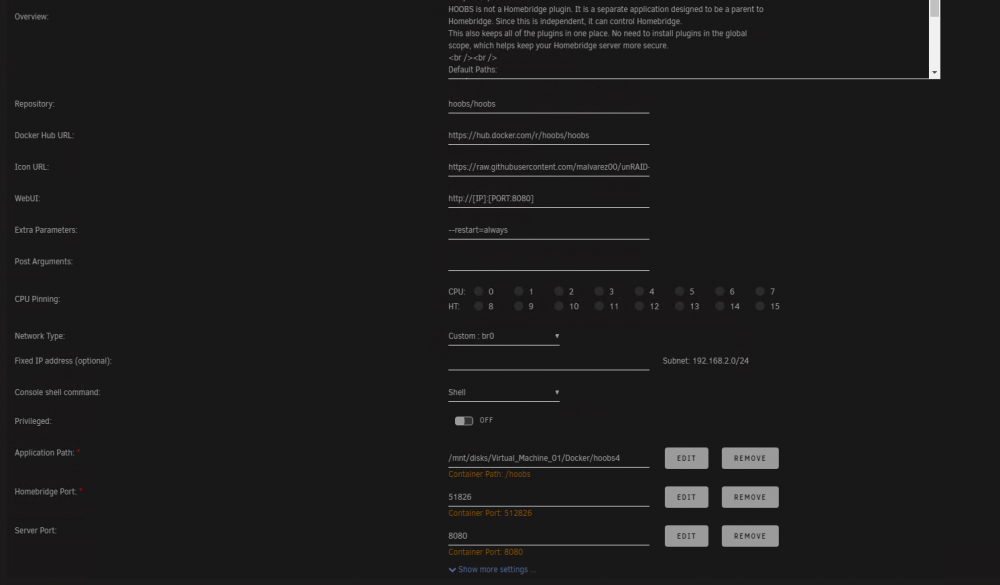Toggle HT pinning checkbox 15
1000x585 pixels.
tap(760, 306)
